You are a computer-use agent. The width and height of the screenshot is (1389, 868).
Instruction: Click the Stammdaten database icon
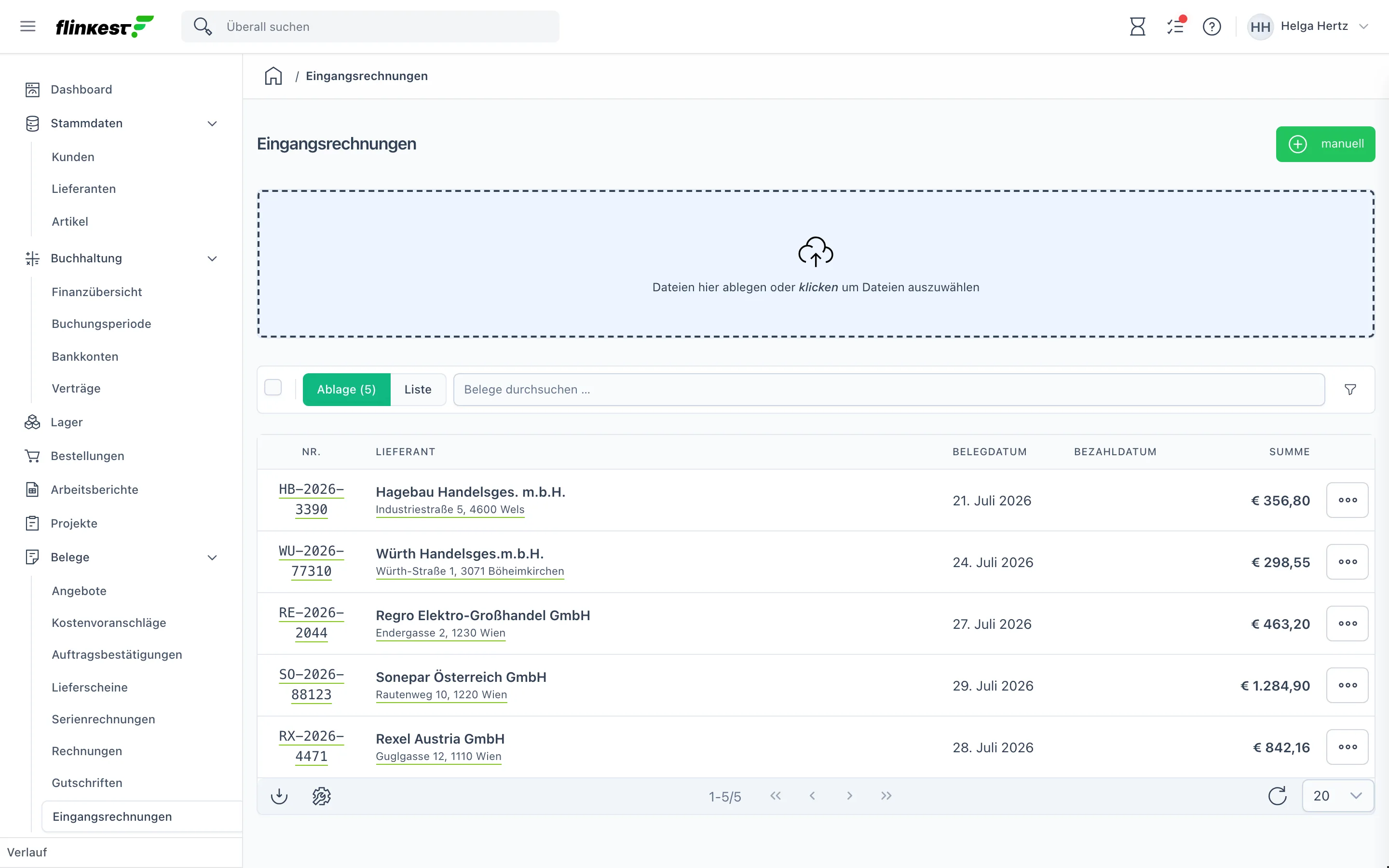point(32,123)
